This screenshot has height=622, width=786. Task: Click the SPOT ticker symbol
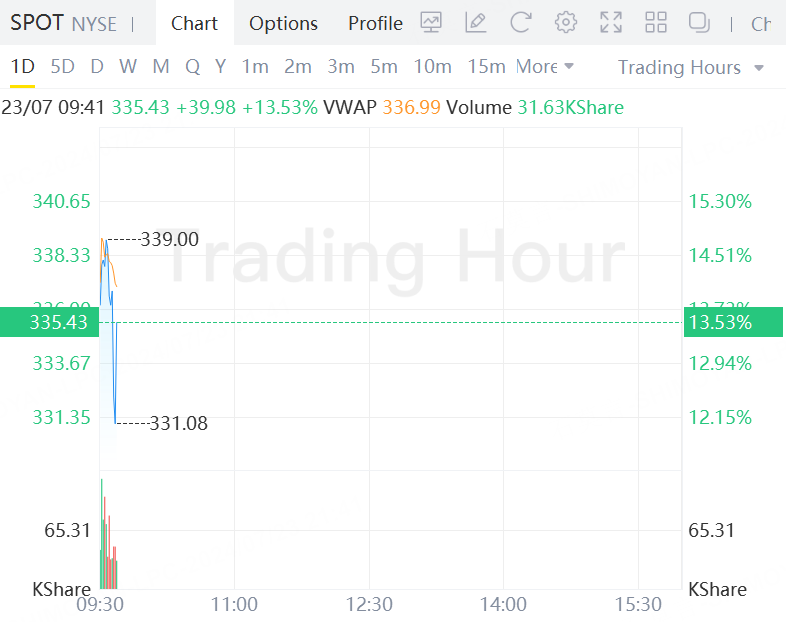[x=37, y=23]
